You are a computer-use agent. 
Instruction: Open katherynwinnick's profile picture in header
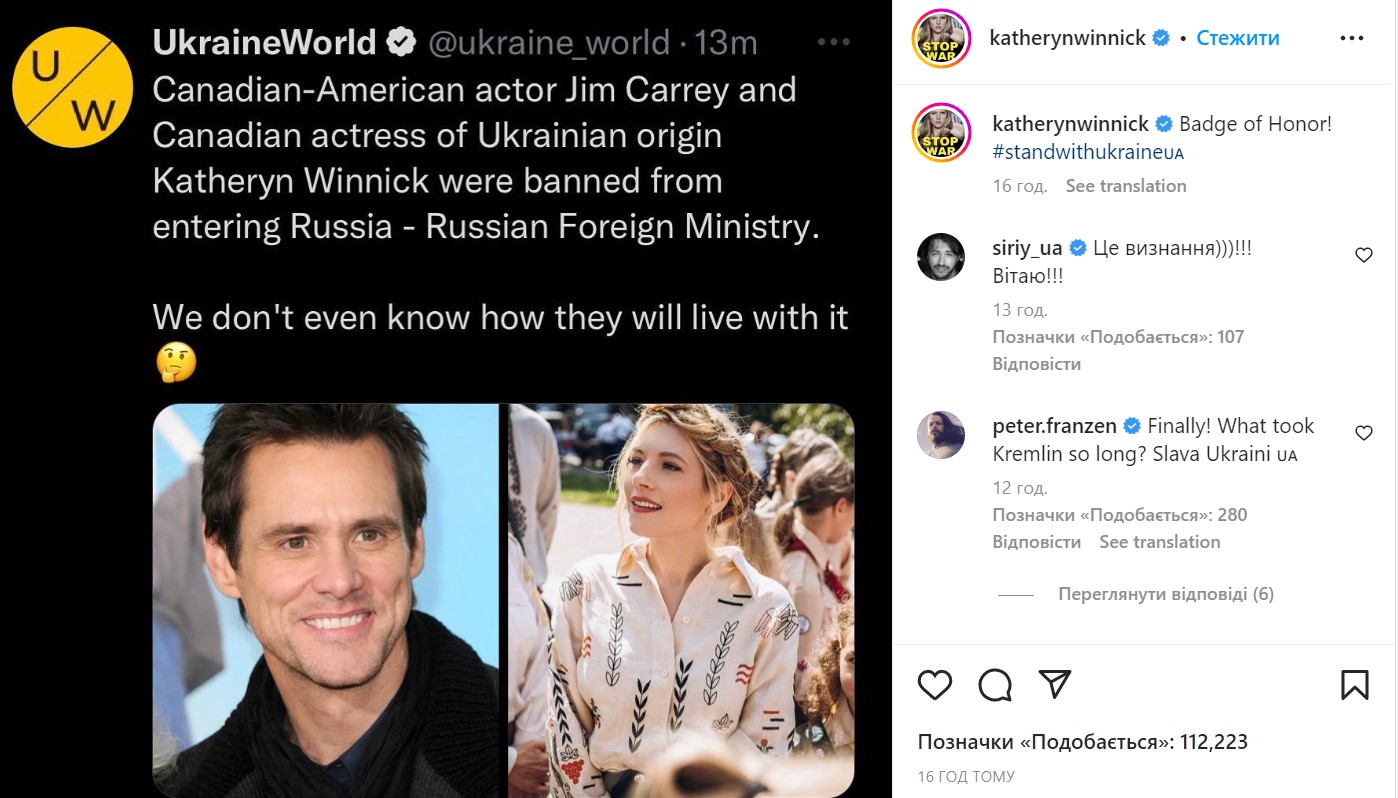pos(941,39)
